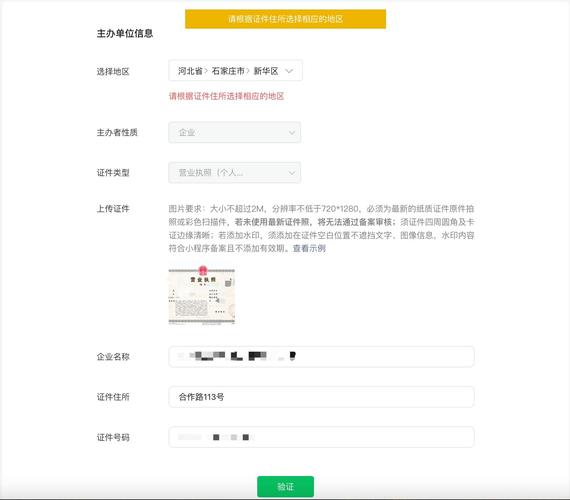Click the 证件住所 label
Viewport: 570px width, 500px height.
coord(113,397)
